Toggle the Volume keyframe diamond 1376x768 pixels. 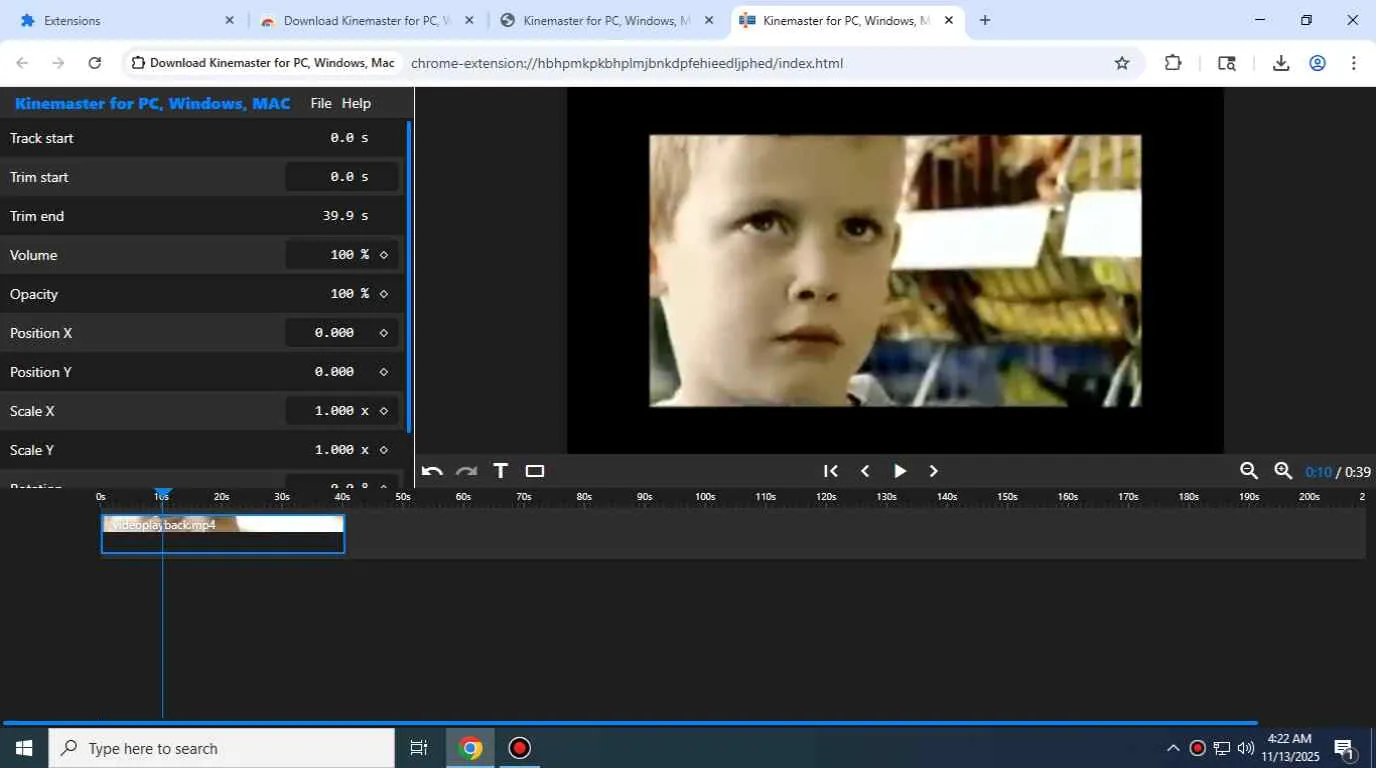384,255
